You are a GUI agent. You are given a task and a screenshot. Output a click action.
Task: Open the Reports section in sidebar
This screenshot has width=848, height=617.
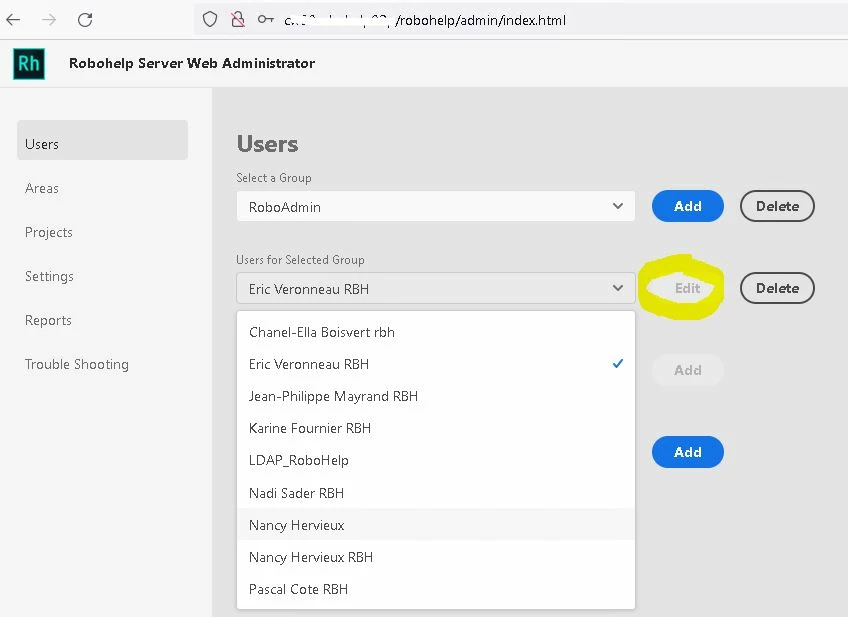click(48, 320)
